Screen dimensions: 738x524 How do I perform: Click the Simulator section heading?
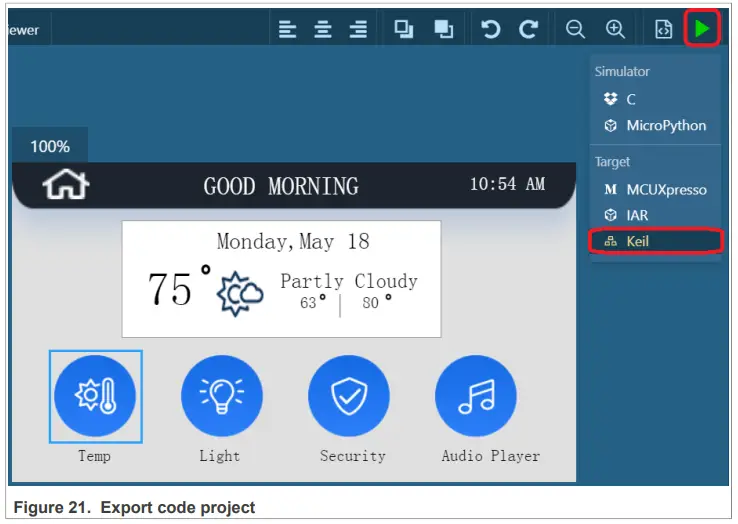click(x=622, y=72)
